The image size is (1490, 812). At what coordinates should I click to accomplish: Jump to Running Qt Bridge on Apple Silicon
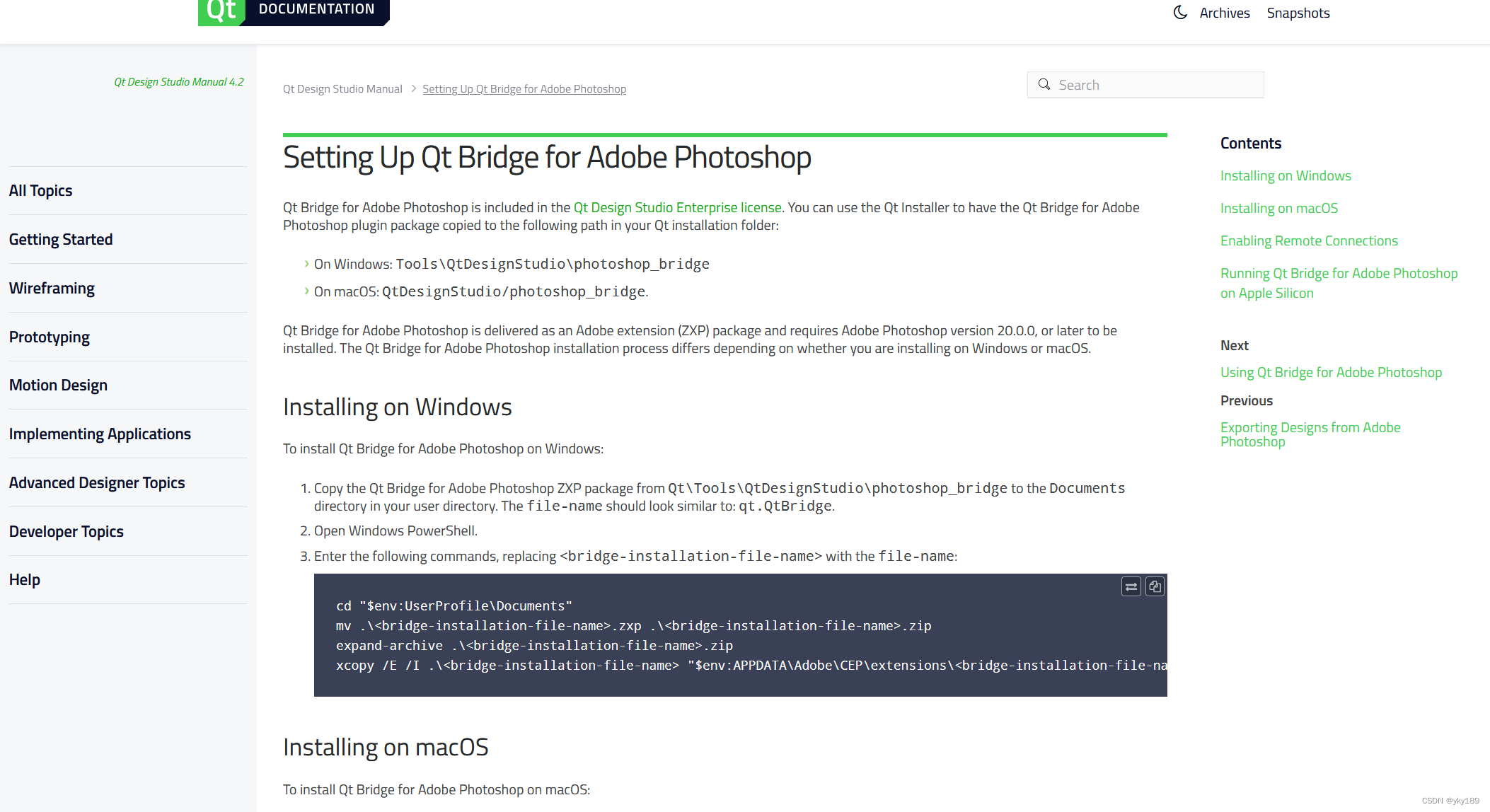click(1339, 284)
